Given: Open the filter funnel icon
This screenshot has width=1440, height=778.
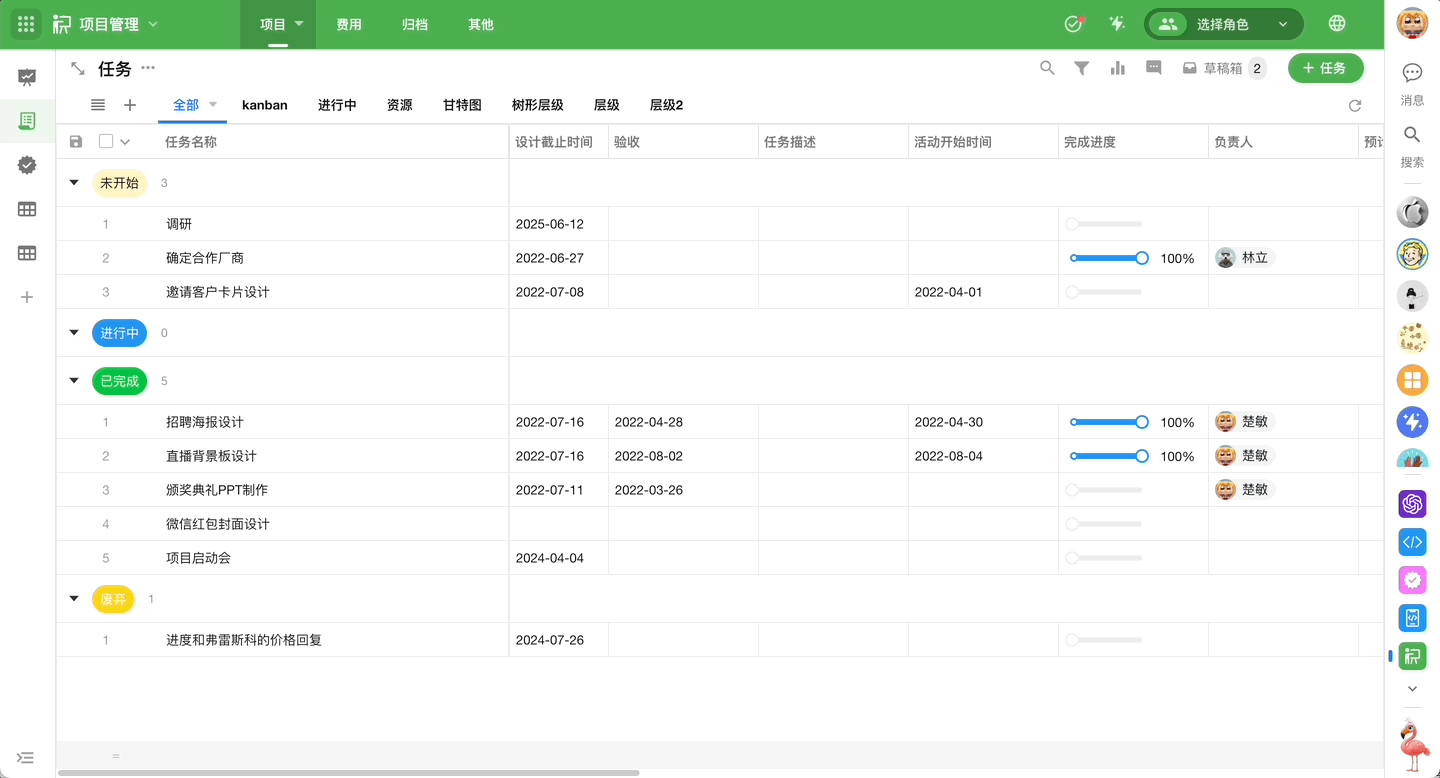Looking at the screenshot, I should tap(1082, 68).
